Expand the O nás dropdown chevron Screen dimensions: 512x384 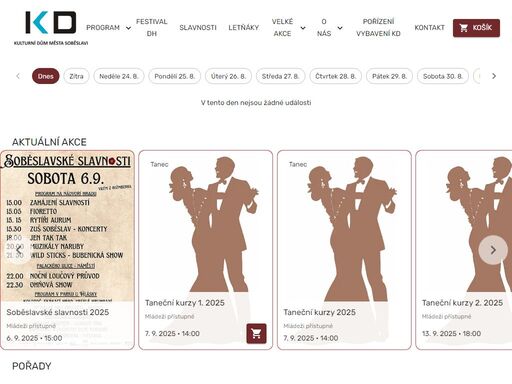(x=340, y=28)
